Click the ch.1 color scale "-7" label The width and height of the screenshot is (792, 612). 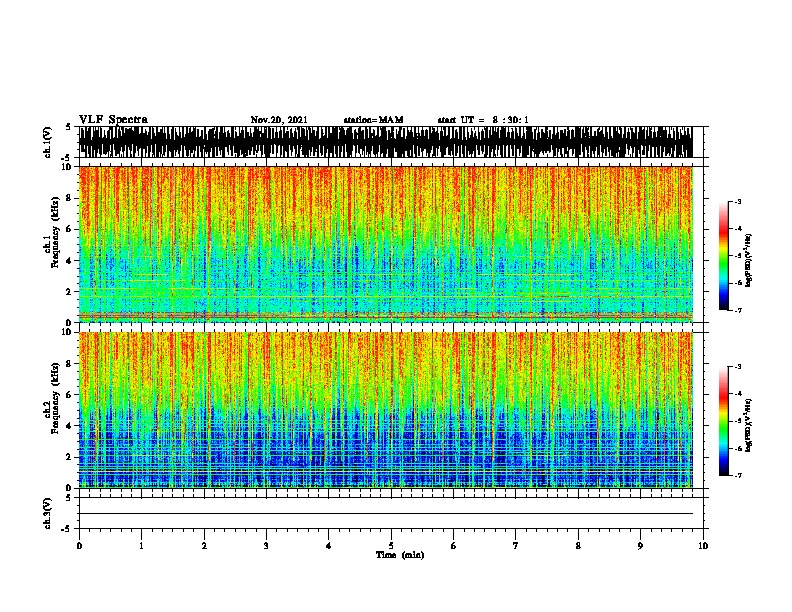[x=738, y=310]
